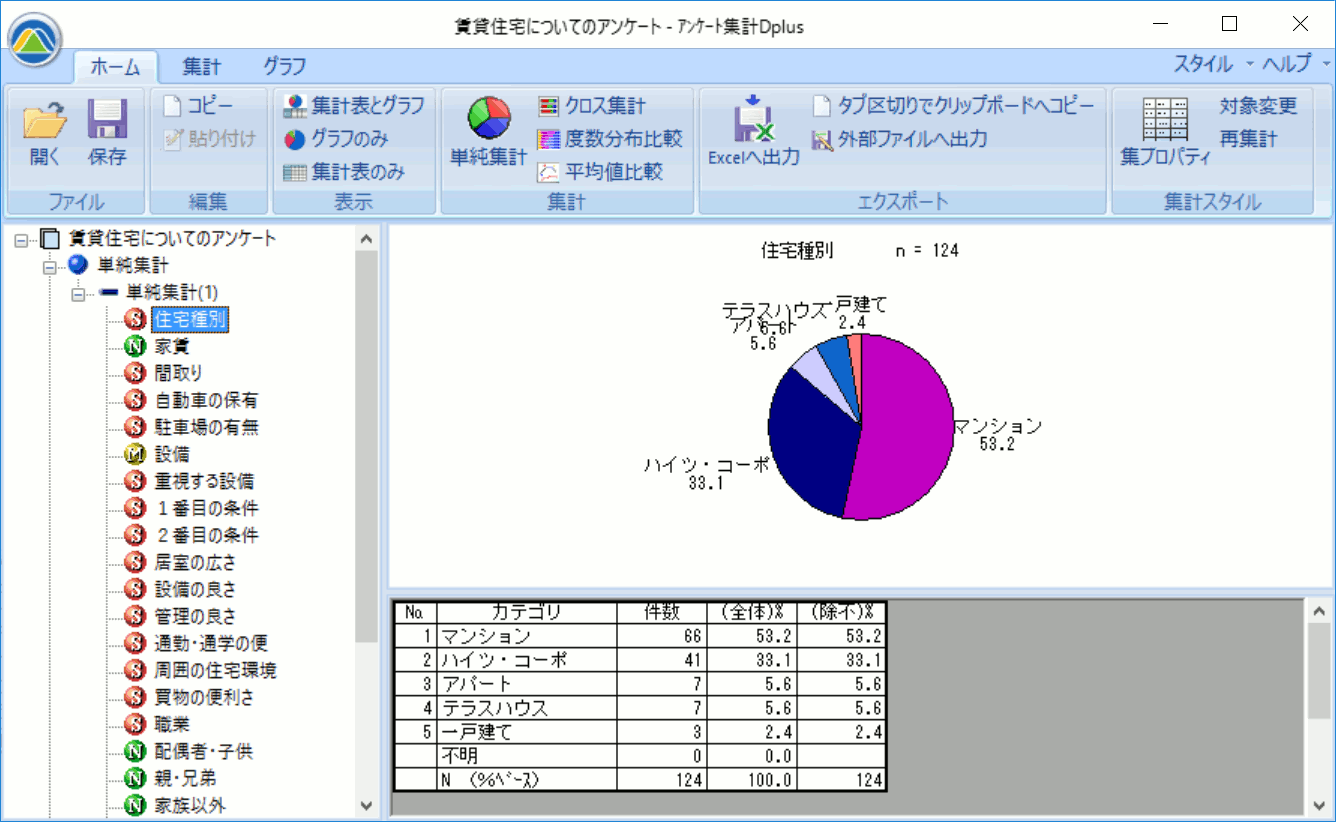
Task: Switch to the グラフ ribbon tab
Action: (285, 67)
